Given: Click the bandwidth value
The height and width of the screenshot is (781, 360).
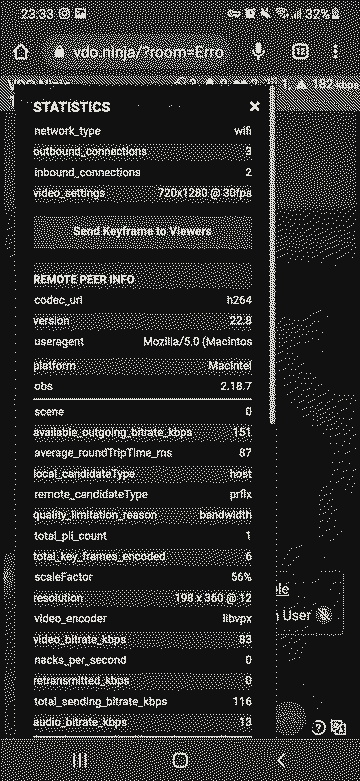Looking at the screenshot, I should coord(226,515).
